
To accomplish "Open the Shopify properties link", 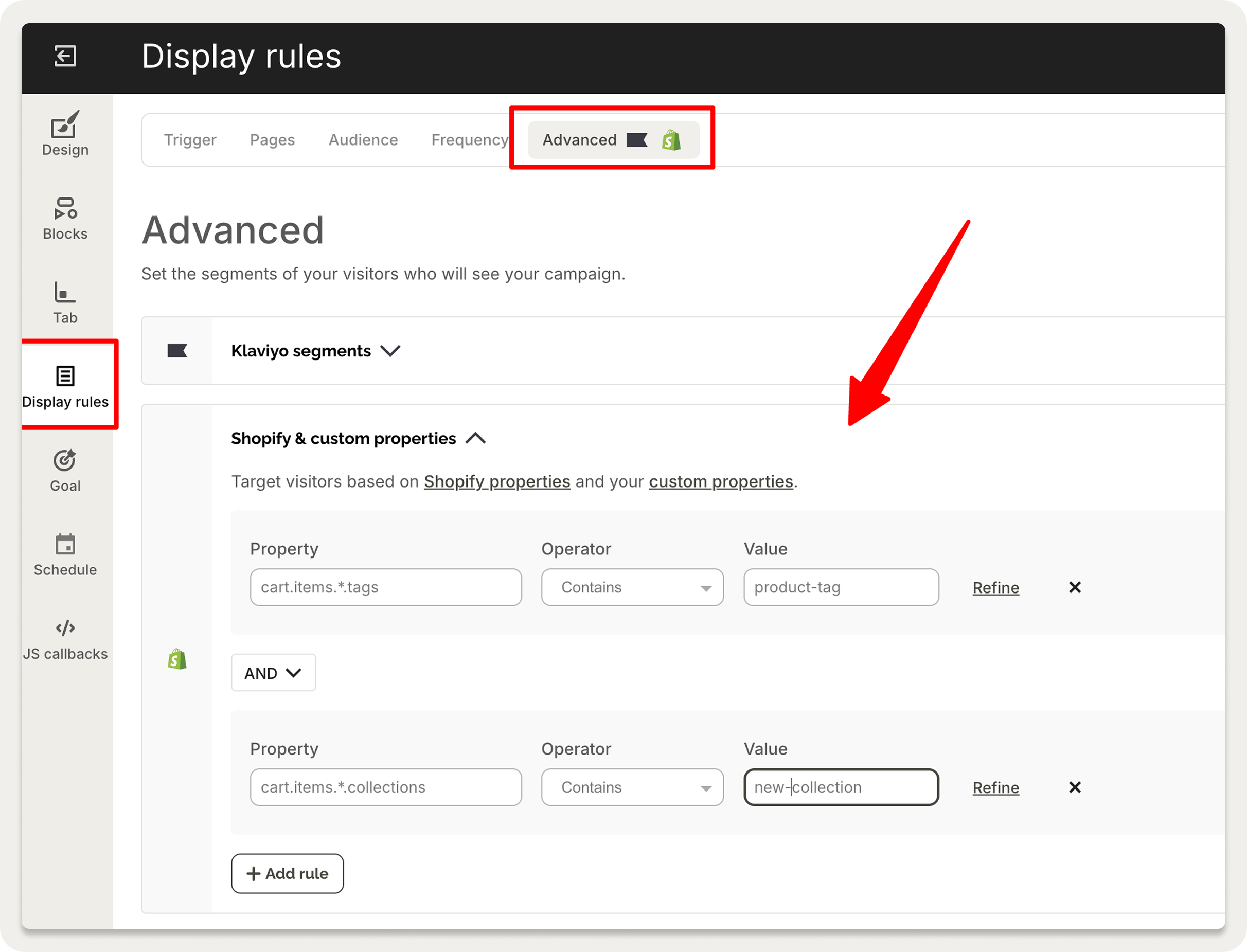I will pos(496,481).
